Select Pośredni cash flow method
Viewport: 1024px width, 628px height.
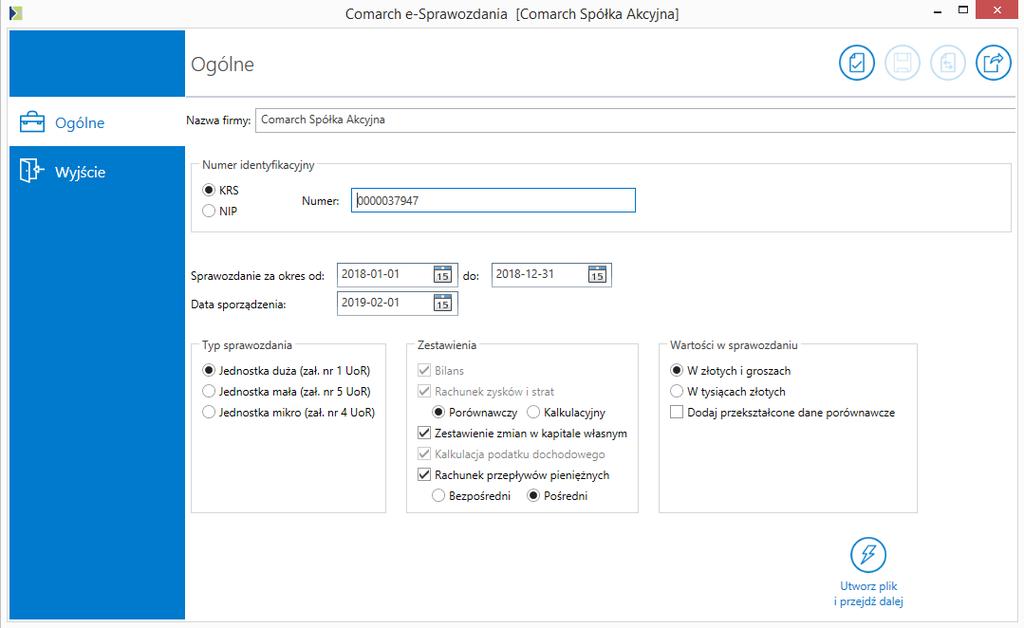[x=533, y=495]
